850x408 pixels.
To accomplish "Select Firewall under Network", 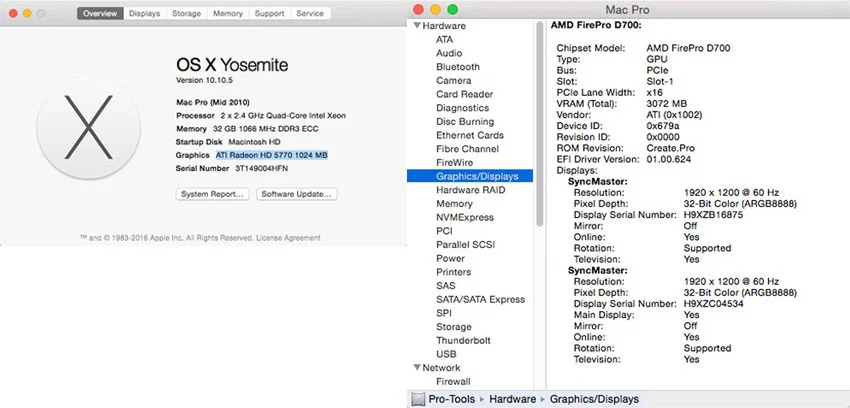I will click(x=453, y=381).
